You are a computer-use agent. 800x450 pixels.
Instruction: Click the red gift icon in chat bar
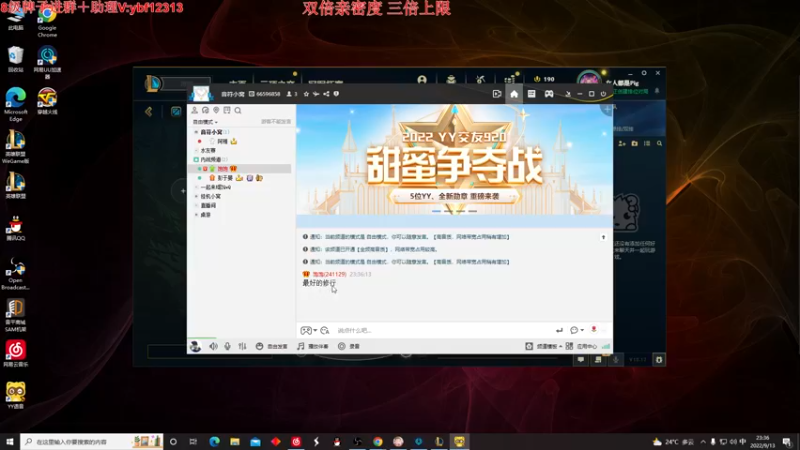[x=594, y=330]
